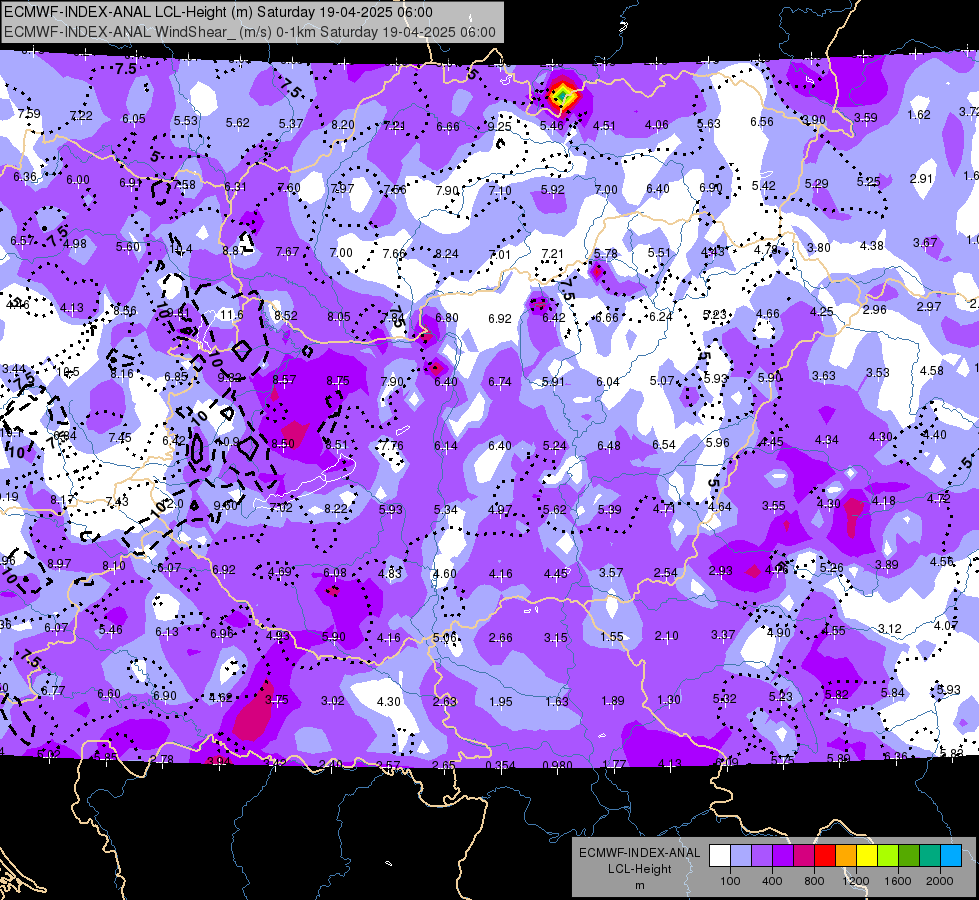Viewport: 979px width, 900px height.
Task: Click the dark purple legend swatch
Action: pos(783,856)
